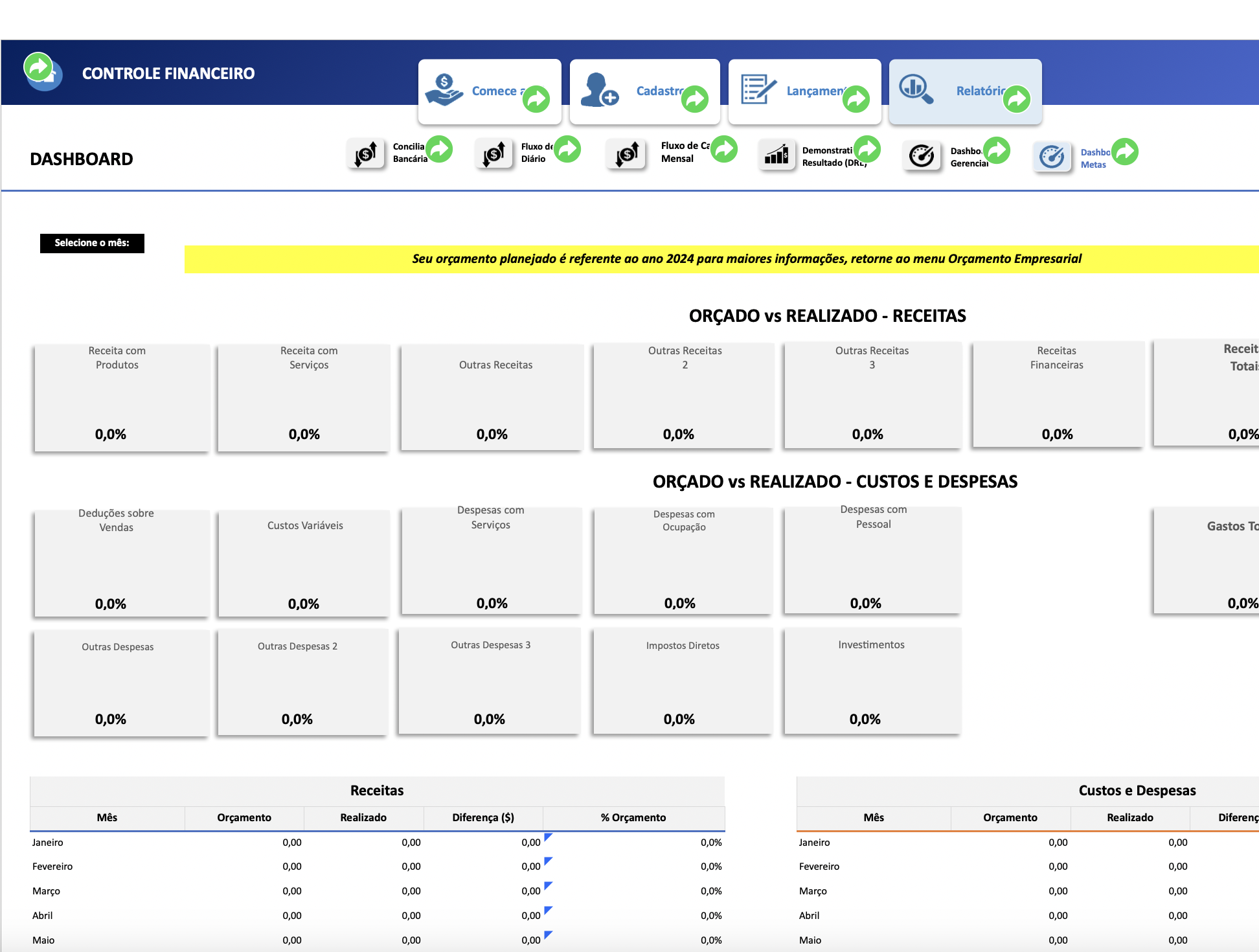Click the ORÇADO vs REALIZADO - RECEITAS heading

(827, 316)
